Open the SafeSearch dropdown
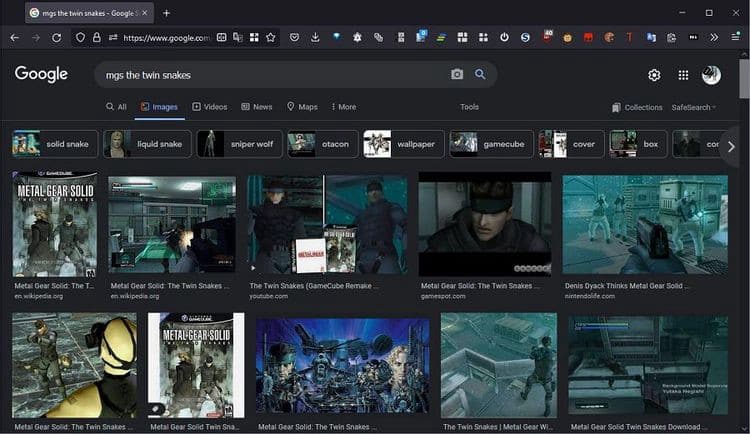This screenshot has width=750, height=434. pos(694,107)
